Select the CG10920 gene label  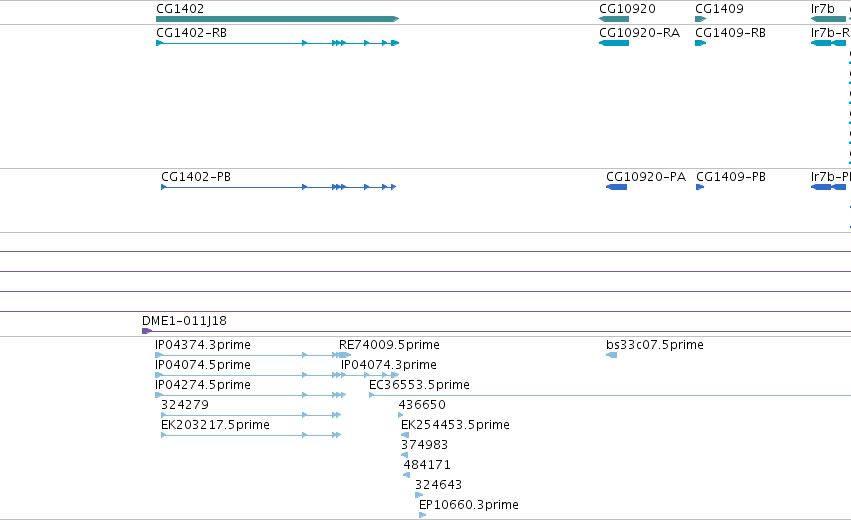click(x=627, y=9)
